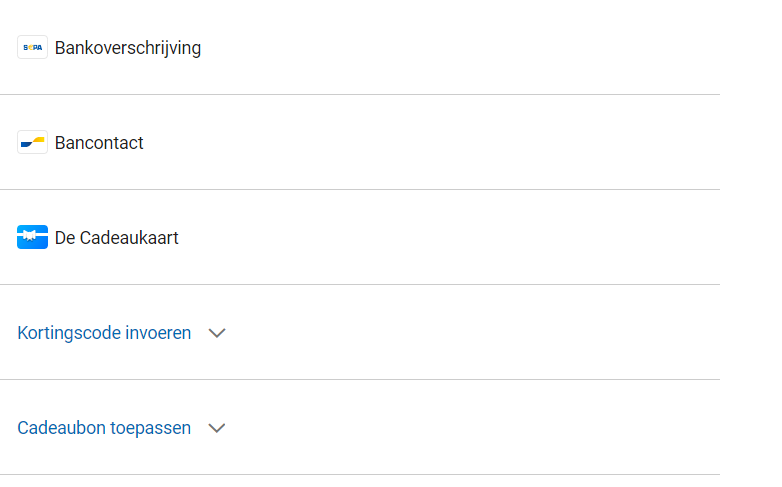Click the blue De Cadeaukaart gift icon
Image resolution: width=782 pixels, height=487 pixels.
[x=32, y=237]
